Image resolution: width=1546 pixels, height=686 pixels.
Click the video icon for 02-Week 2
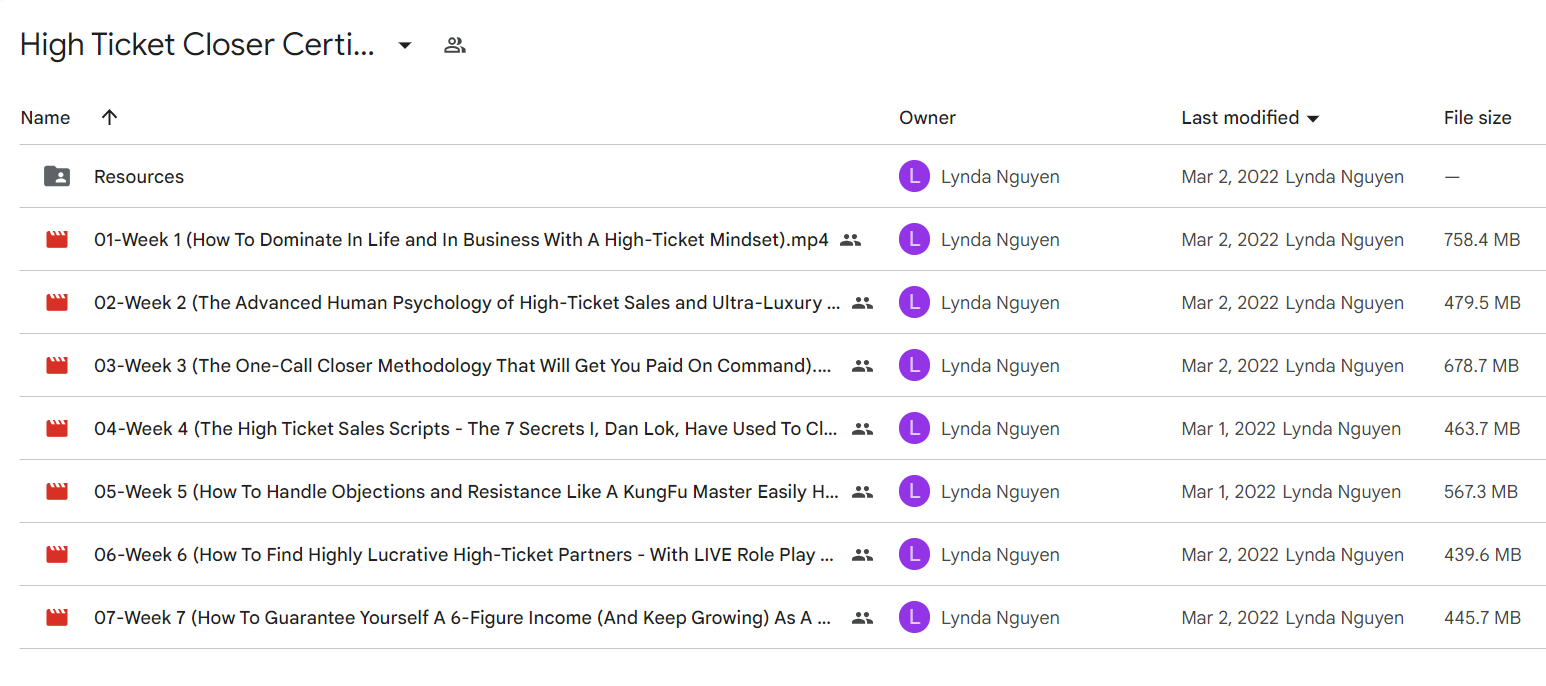[x=57, y=303]
